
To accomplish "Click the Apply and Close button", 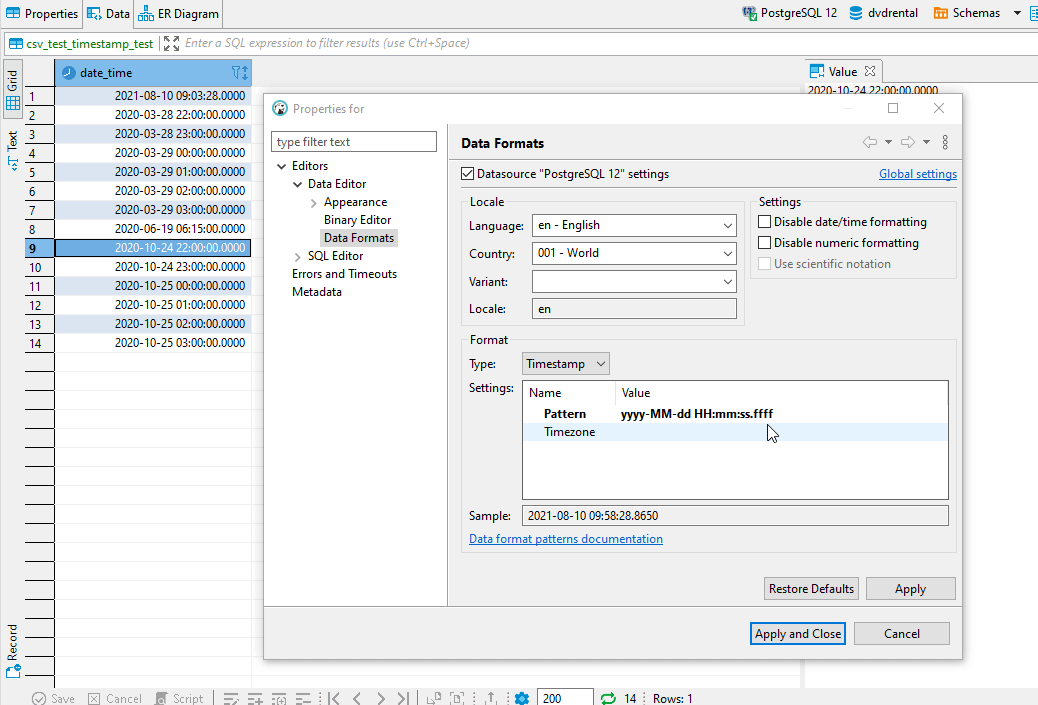I will point(797,633).
